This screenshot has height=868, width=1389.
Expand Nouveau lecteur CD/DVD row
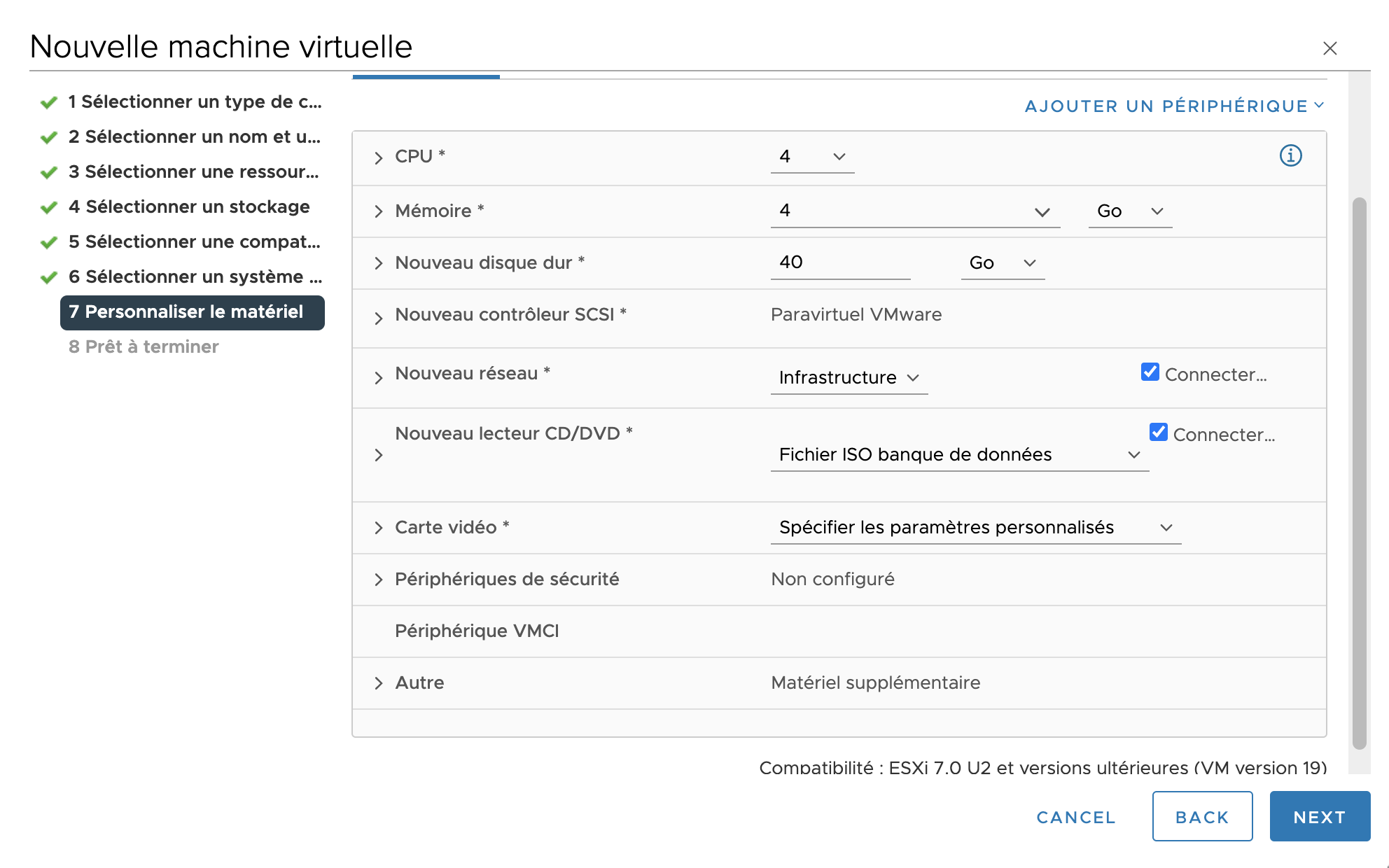click(378, 455)
